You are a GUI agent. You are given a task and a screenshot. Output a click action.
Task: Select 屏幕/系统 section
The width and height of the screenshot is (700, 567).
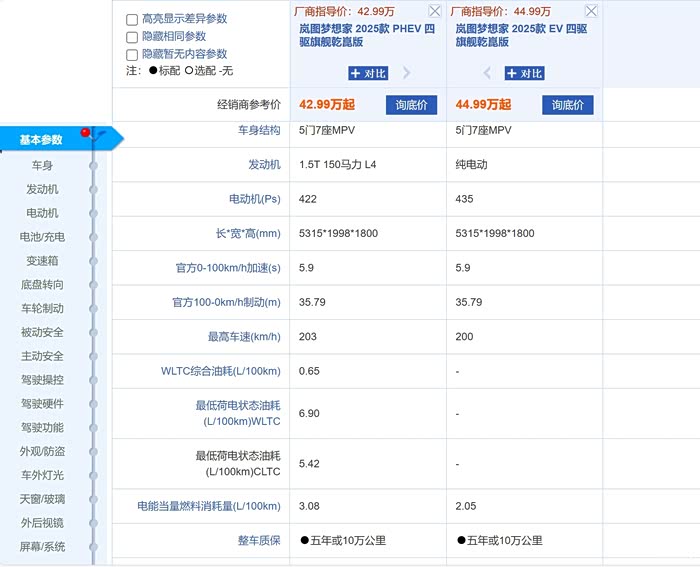click(x=42, y=547)
